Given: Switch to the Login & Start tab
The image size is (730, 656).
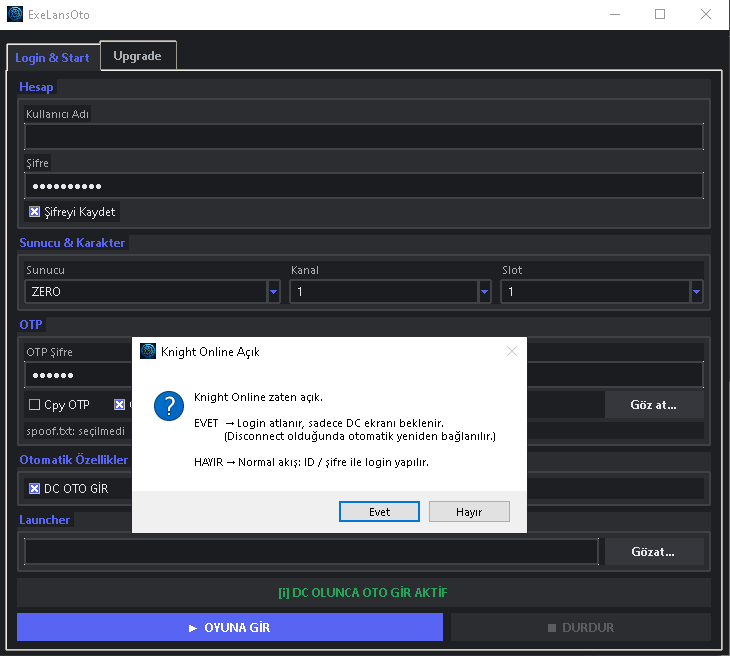Looking at the screenshot, I should [53, 58].
